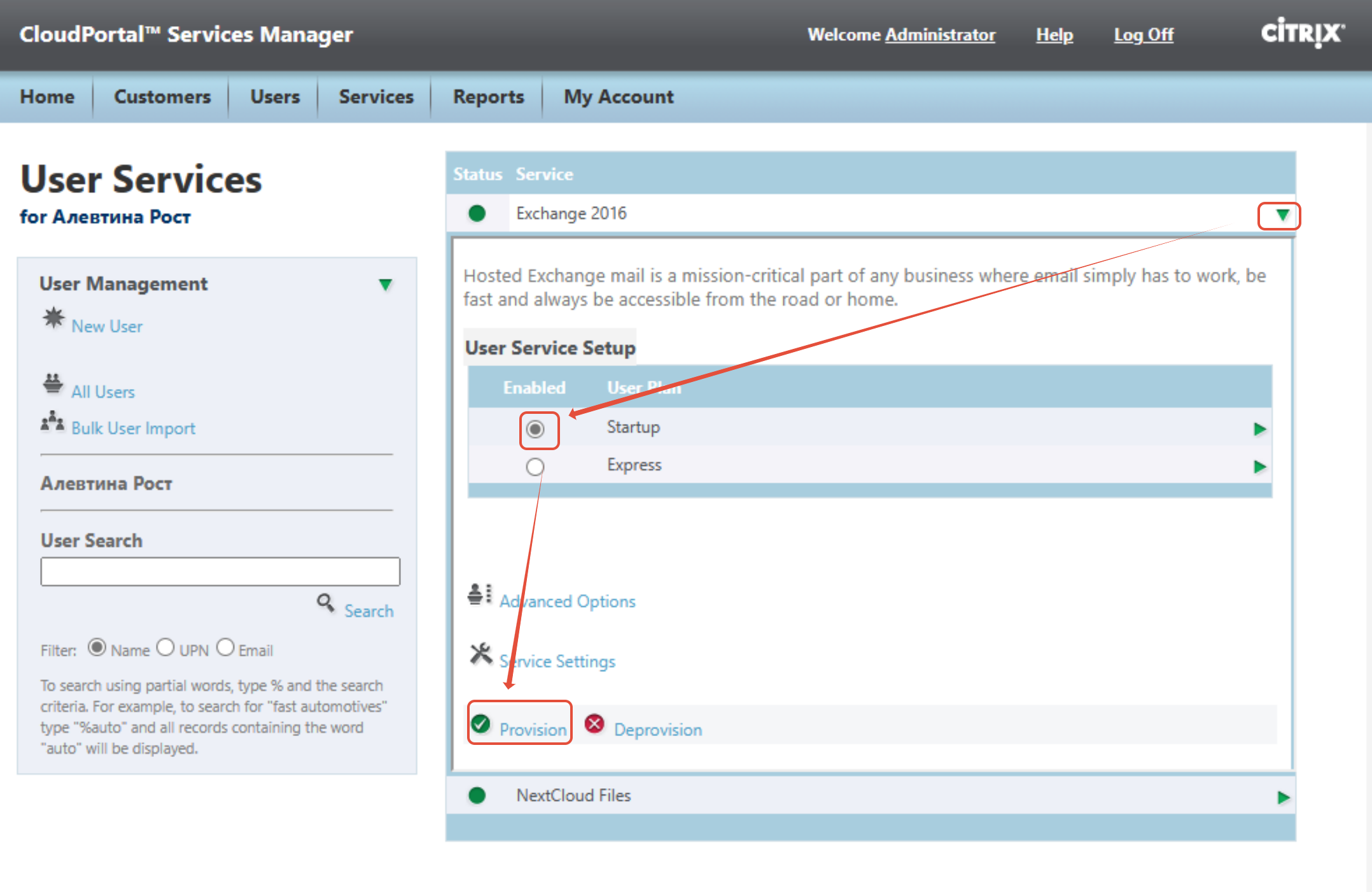Viewport: 1372px width, 892px height.
Task: Collapse the User Management panel
Action: coord(386,285)
